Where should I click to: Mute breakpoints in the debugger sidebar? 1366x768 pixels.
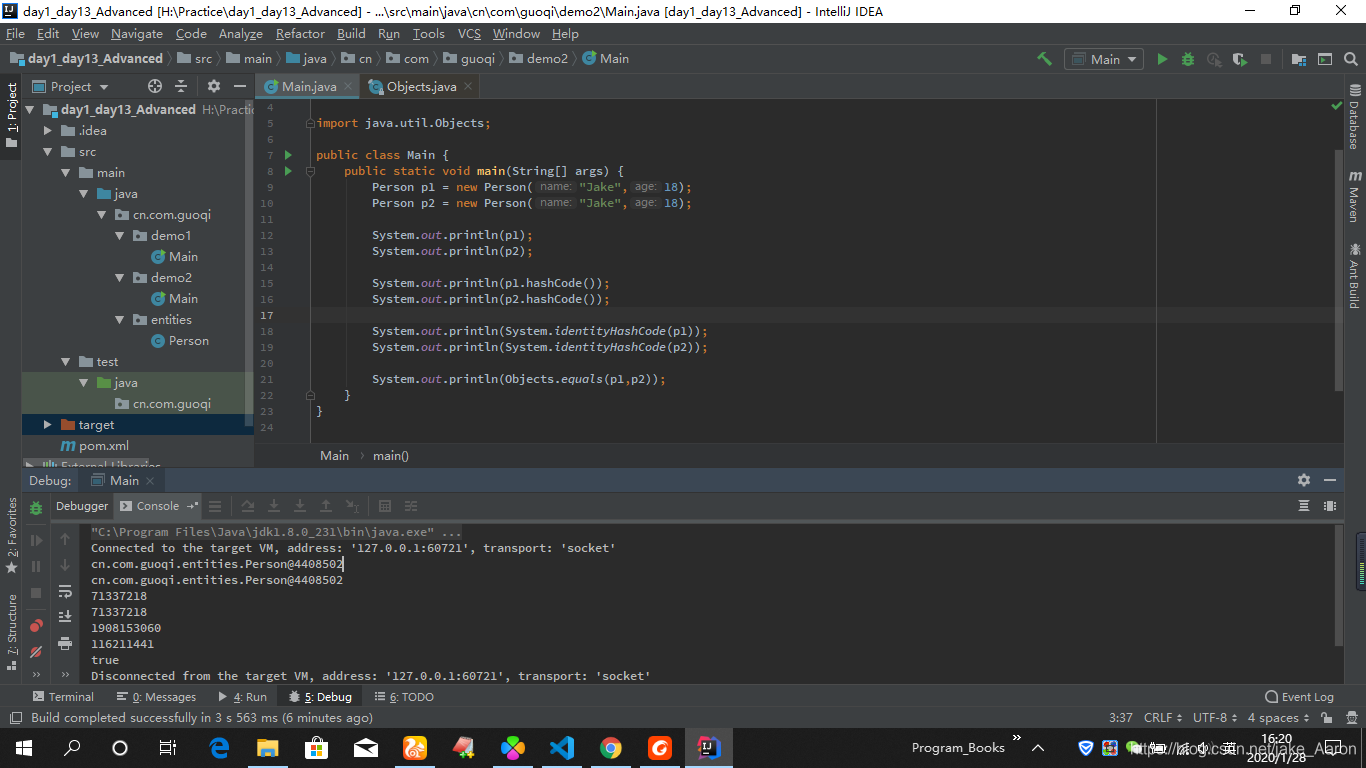point(35,651)
